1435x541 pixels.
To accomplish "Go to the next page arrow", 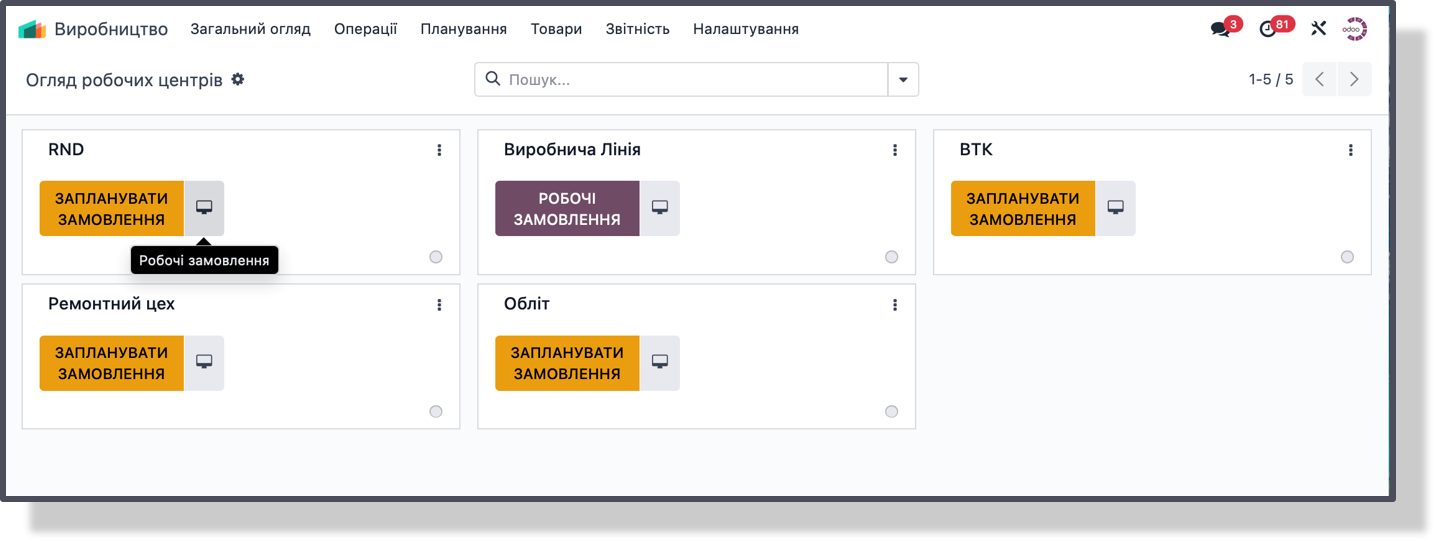I will pyautogui.click(x=1354, y=79).
